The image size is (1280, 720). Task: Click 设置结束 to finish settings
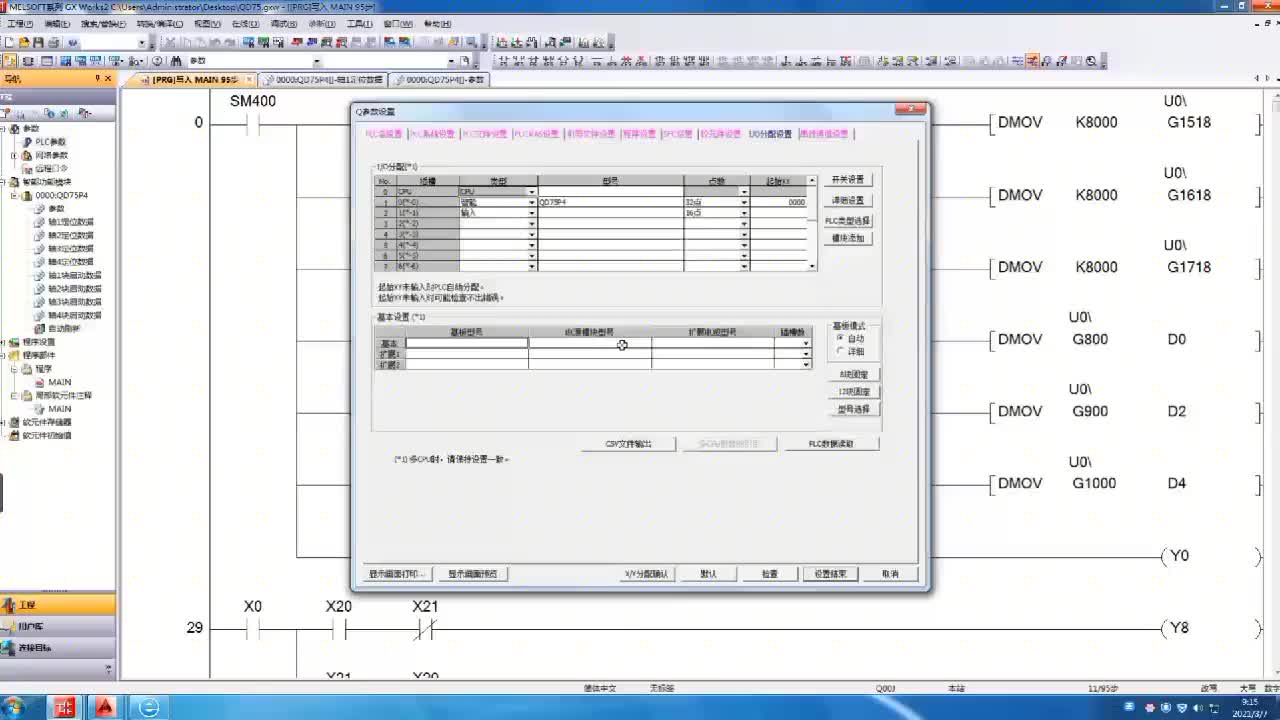830,574
